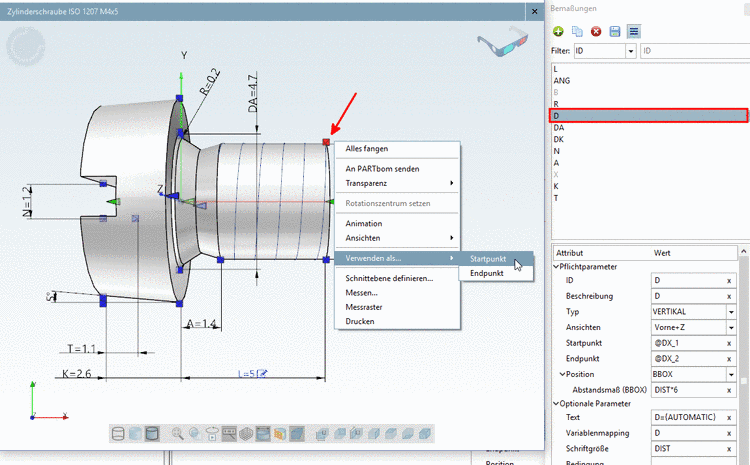The height and width of the screenshot is (465, 750).
Task: Toggle the show dimensions viewport icon
Action: 263,434
